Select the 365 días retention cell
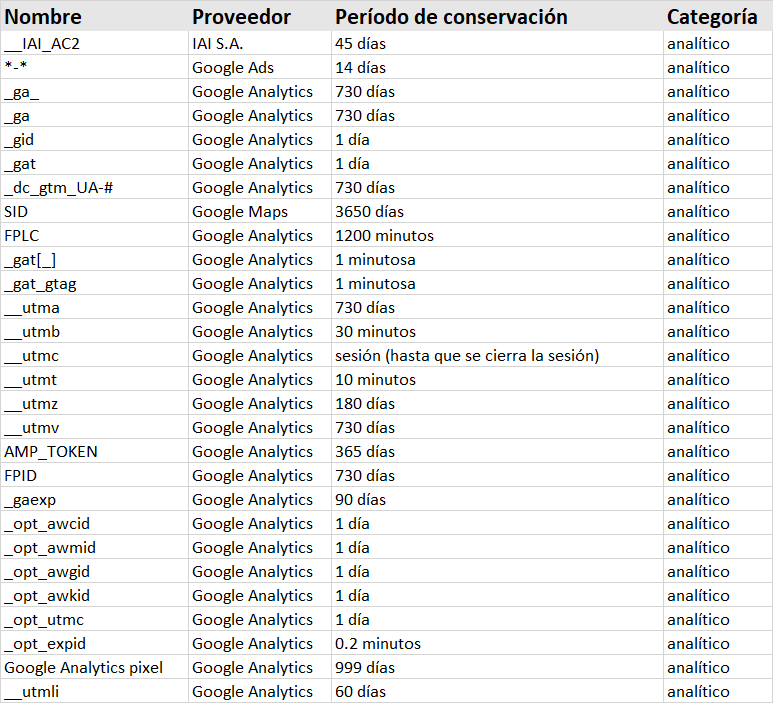Screen dimensions: 773x703 (x=365, y=452)
